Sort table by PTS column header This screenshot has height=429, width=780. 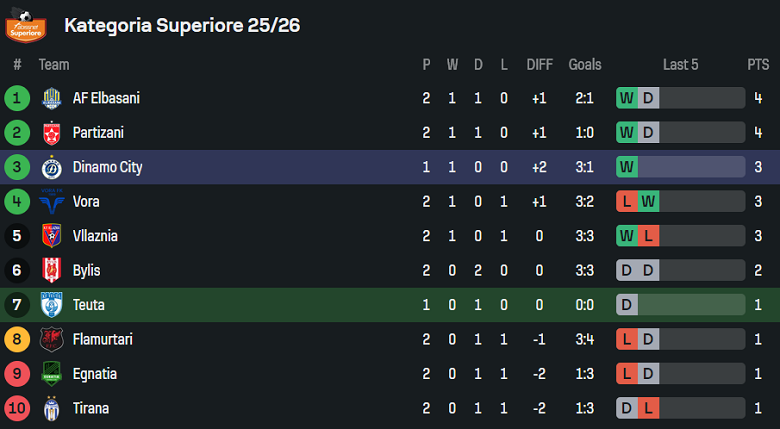pyautogui.click(x=758, y=64)
